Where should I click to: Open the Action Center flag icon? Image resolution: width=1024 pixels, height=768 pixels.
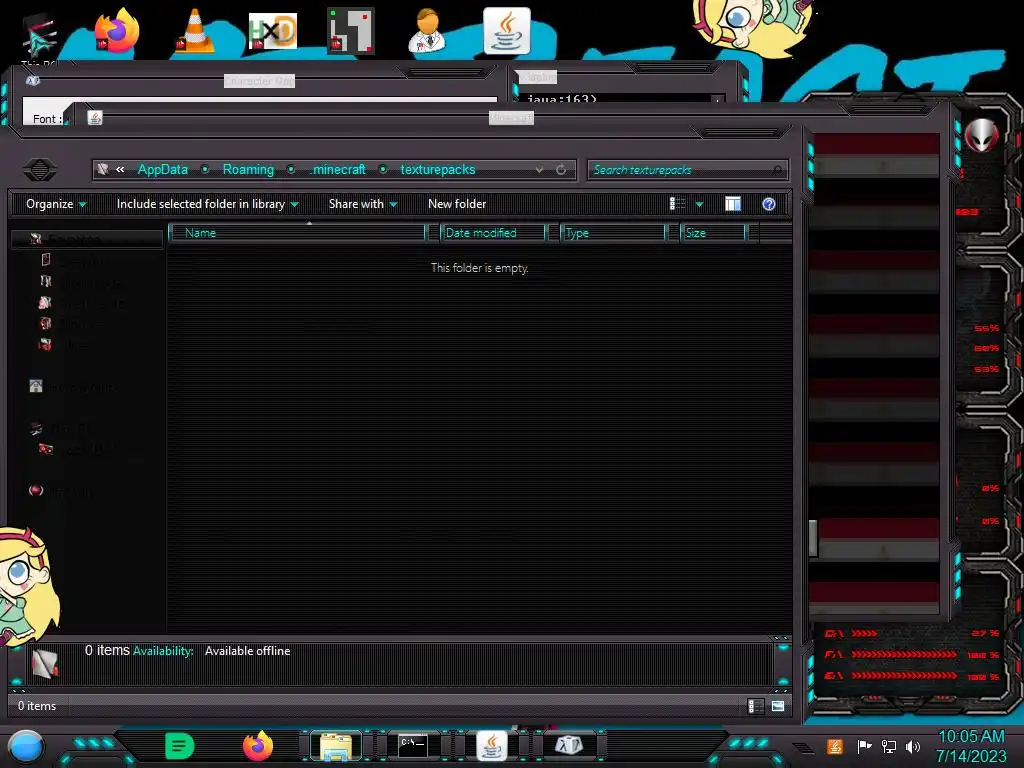[x=864, y=746]
